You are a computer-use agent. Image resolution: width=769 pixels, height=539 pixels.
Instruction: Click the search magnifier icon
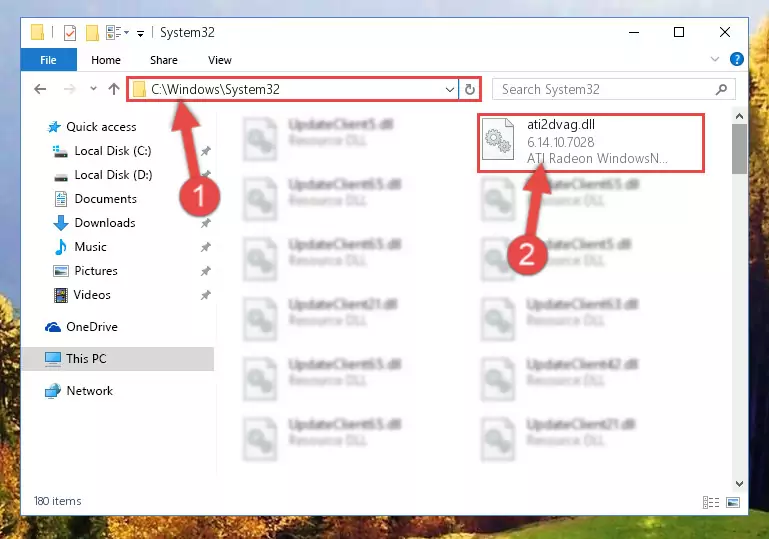tap(721, 89)
